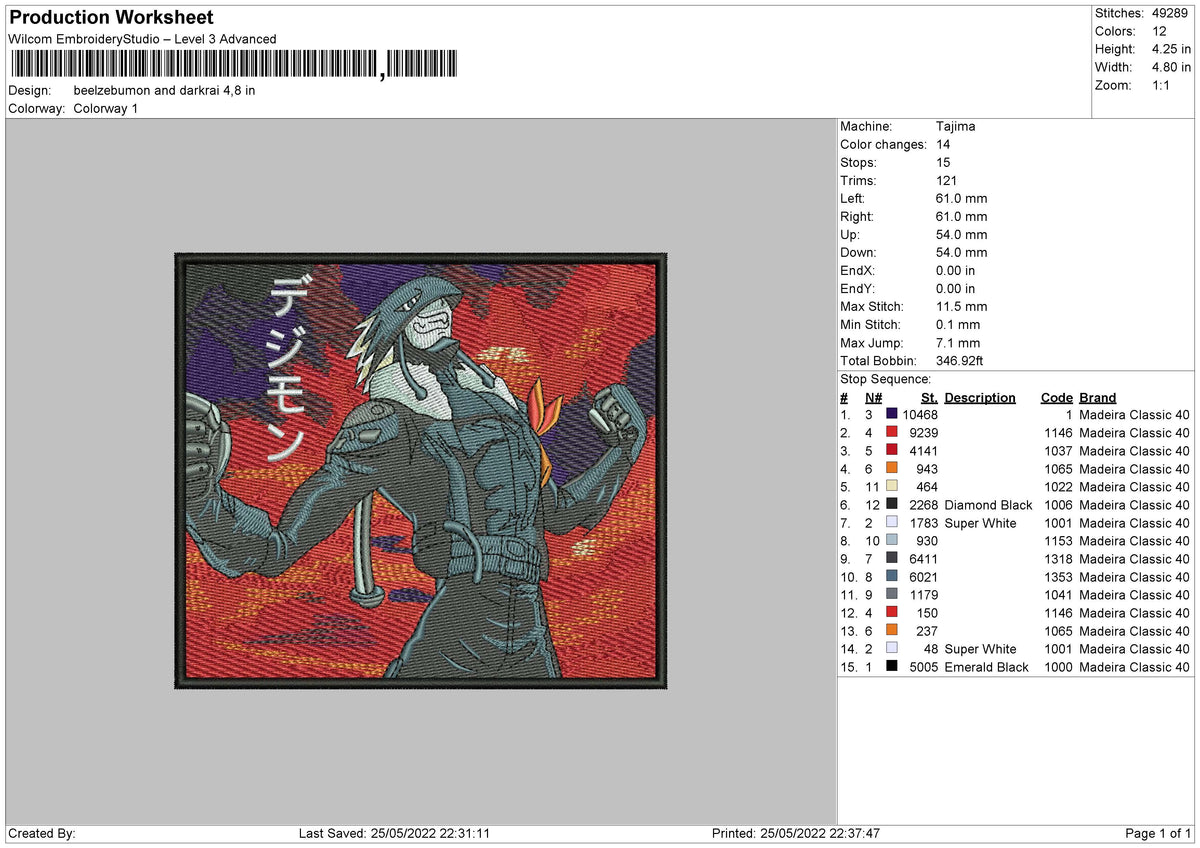Select the Max Jump value 7.1 mm
Screen dimensions: 1200x848
tap(958, 342)
